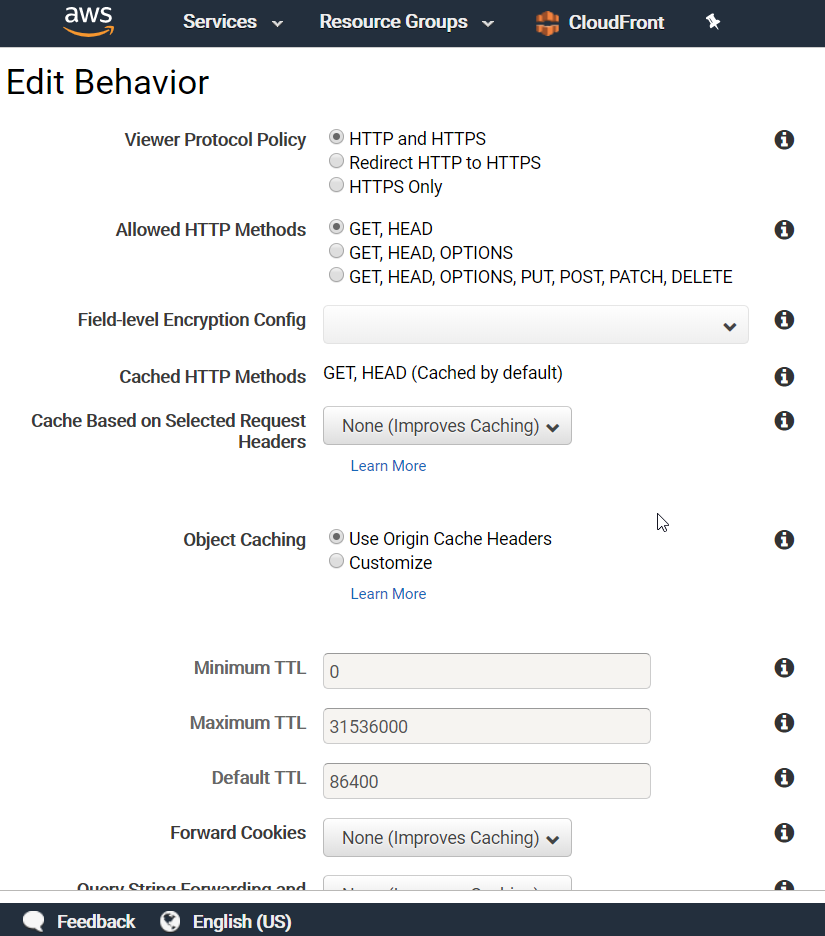Open info icon beside Object Caching
Screen dimensions: 825x936
[x=784, y=540]
